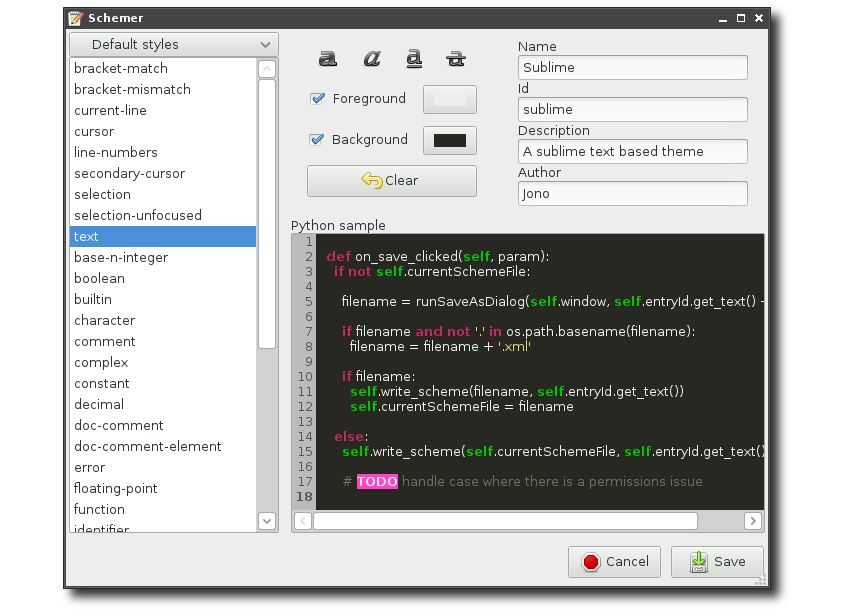Cancel the scheme editing dialog
The width and height of the screenshot is (850, 612).
click(x=614, y=561)
